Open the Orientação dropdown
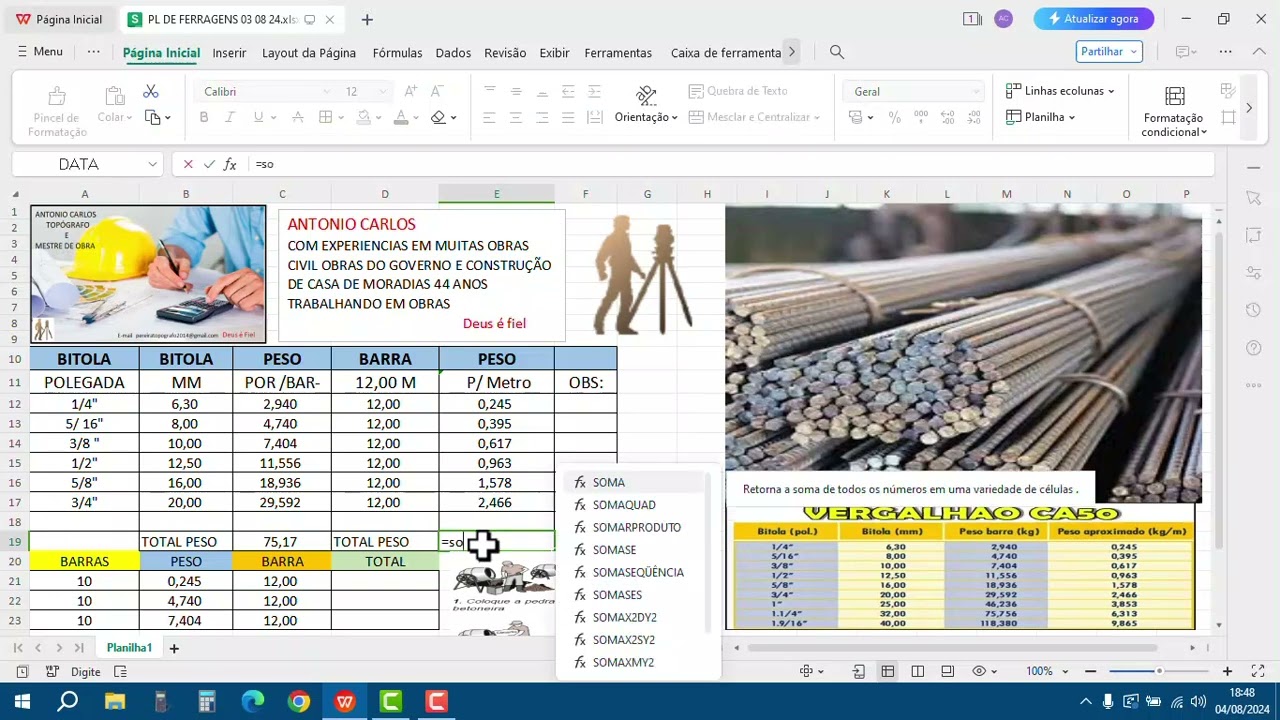This screenshot has height=720, width=1280. click(x=646, y=105)
